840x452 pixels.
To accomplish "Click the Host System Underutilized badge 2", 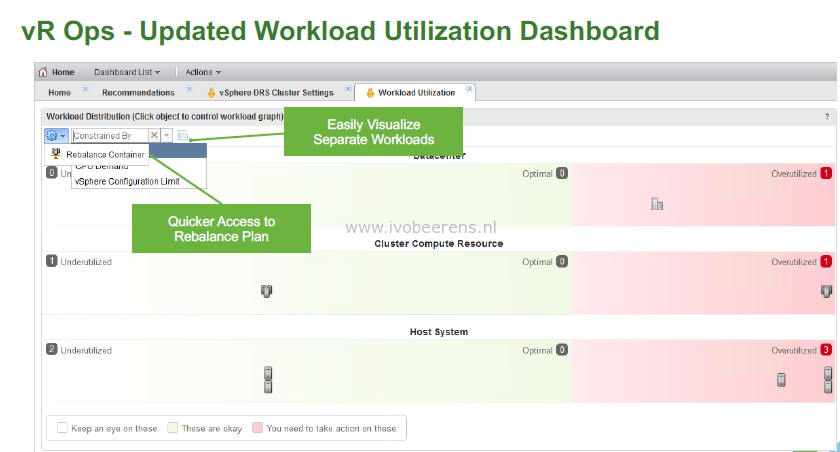I will pyautogui.click(x=51, y=349).
